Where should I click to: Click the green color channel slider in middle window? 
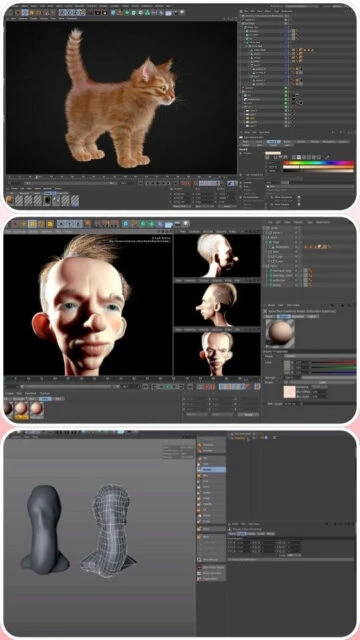pyautogui.click(x=333, y=367)
